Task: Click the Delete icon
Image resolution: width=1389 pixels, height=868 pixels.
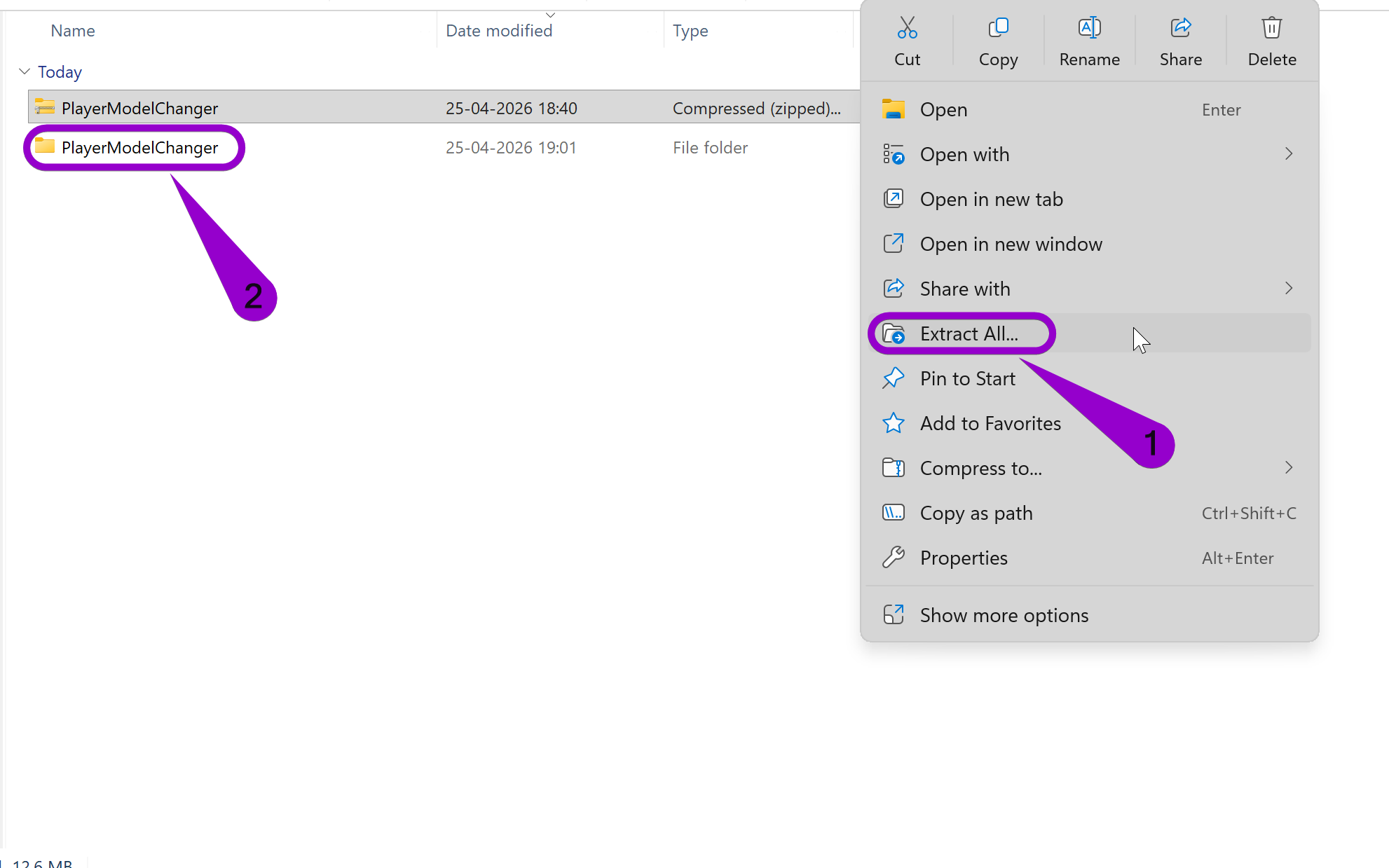Action: pos(1271,28)
